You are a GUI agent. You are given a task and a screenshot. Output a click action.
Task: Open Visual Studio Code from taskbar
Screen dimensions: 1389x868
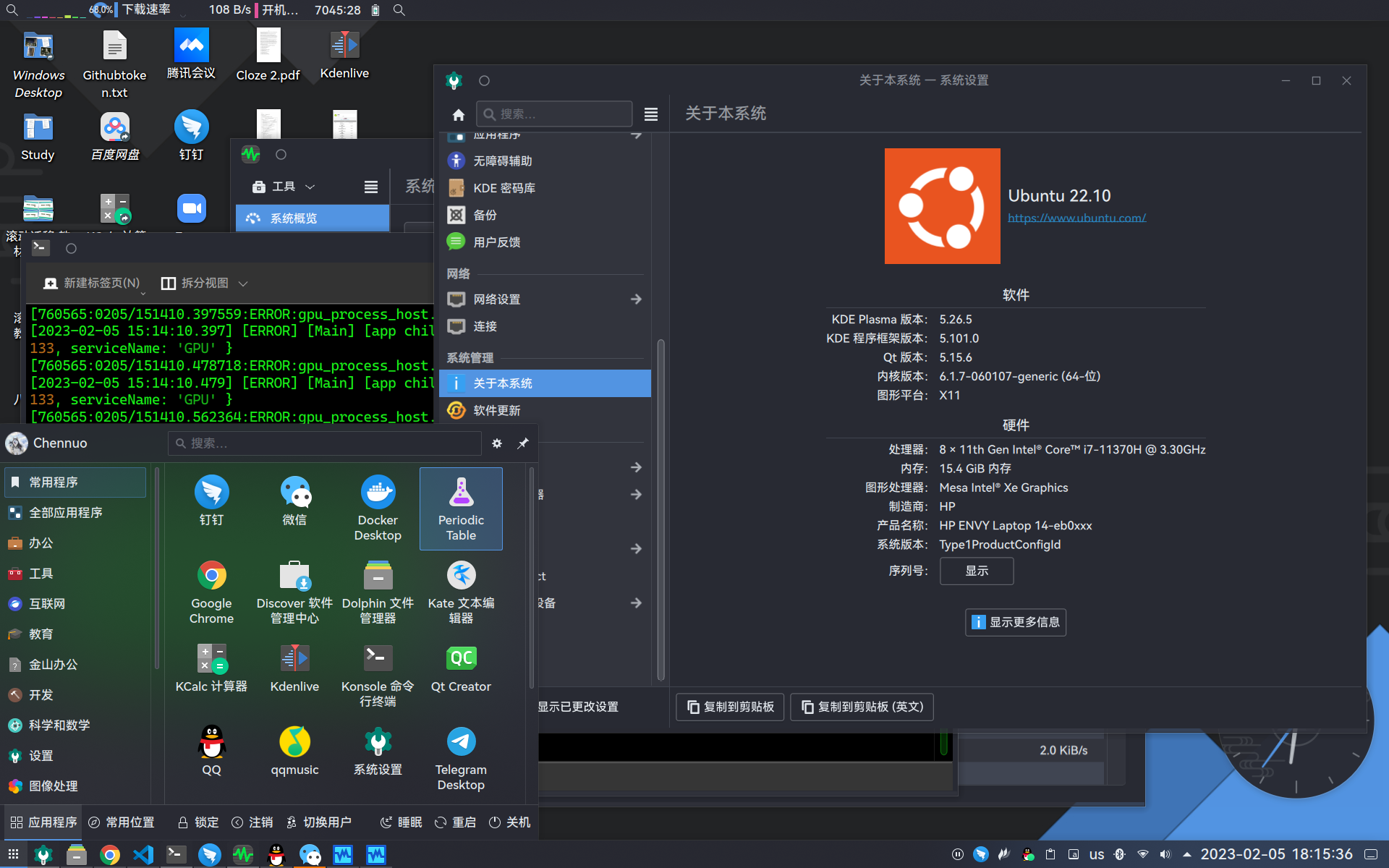tap(143, 854)
